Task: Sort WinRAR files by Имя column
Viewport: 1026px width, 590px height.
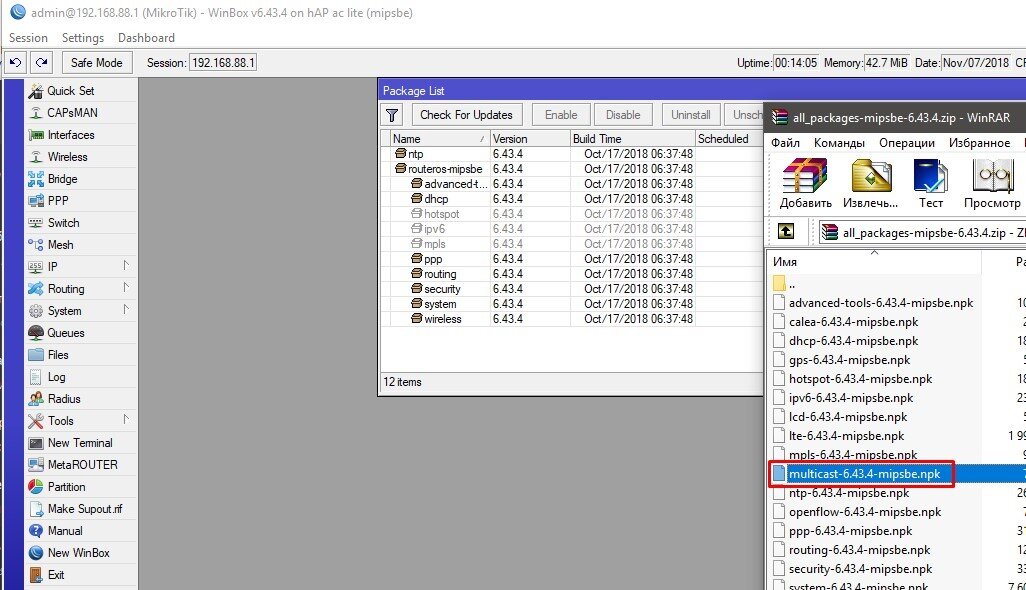Action: pyautogui.click(x=874, y=262)
